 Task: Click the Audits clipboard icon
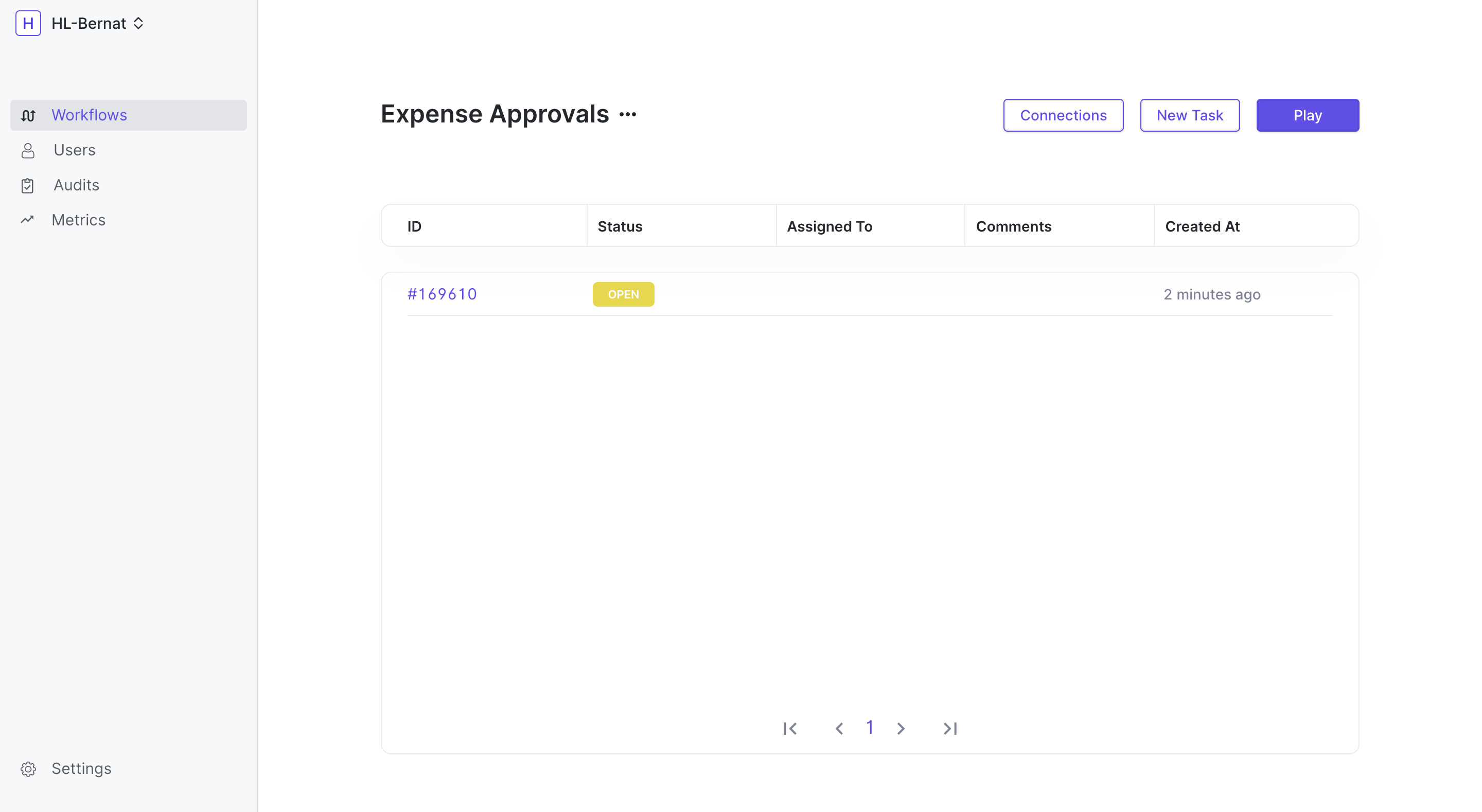coord(28,186)
